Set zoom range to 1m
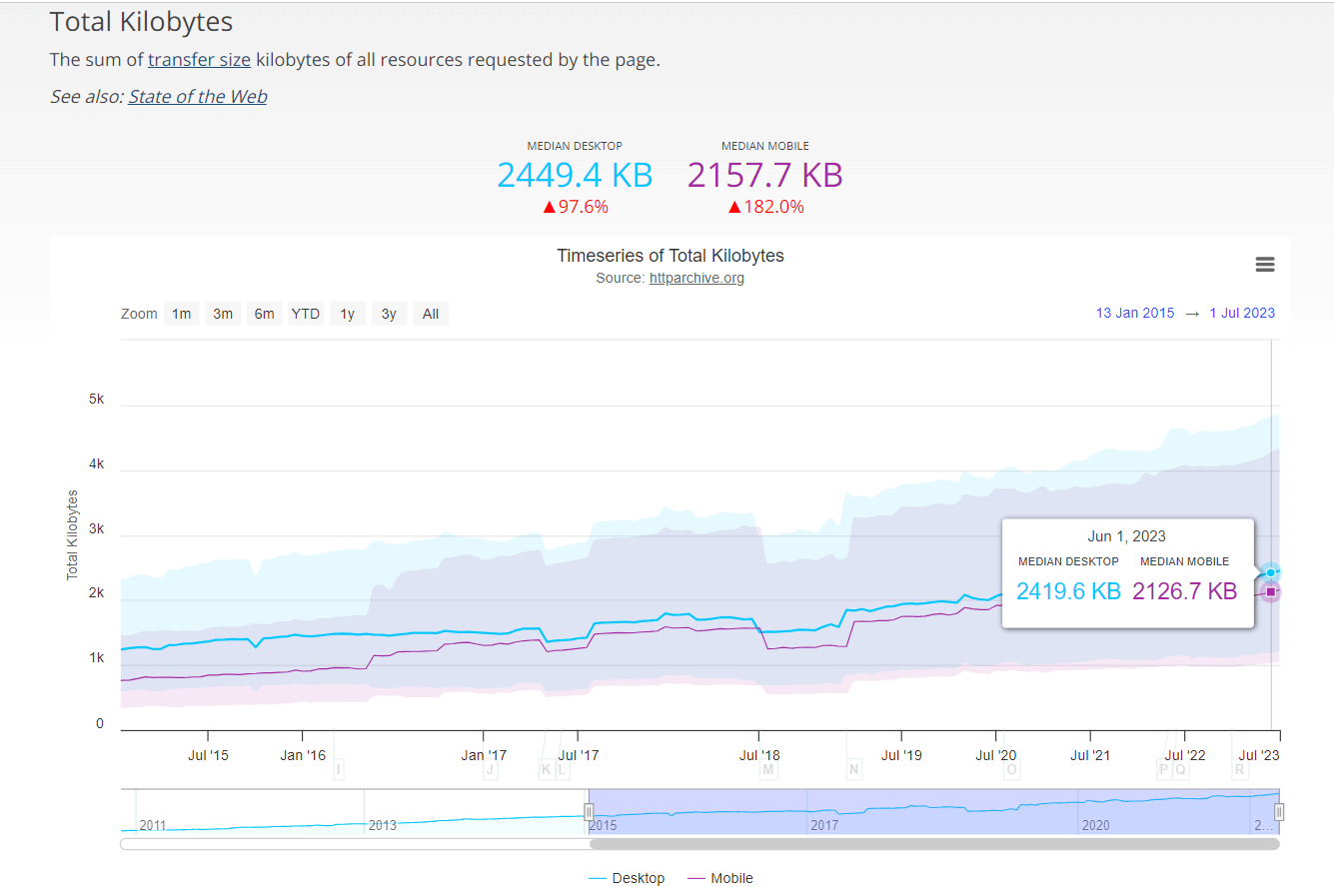The width and height of the screenshot is (1334, 896). [x=181, y=314]
